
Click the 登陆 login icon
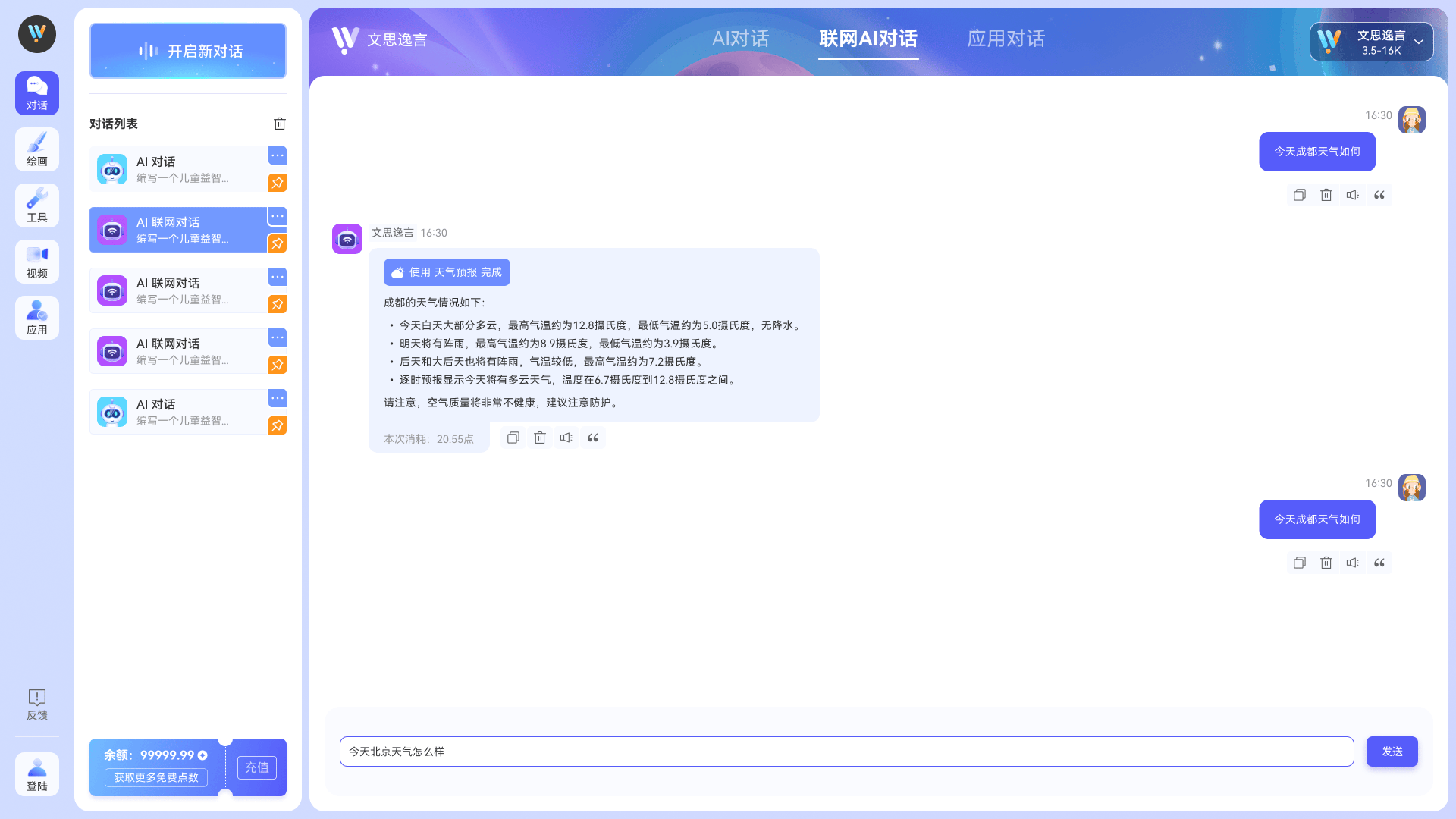tap(37, 774)
